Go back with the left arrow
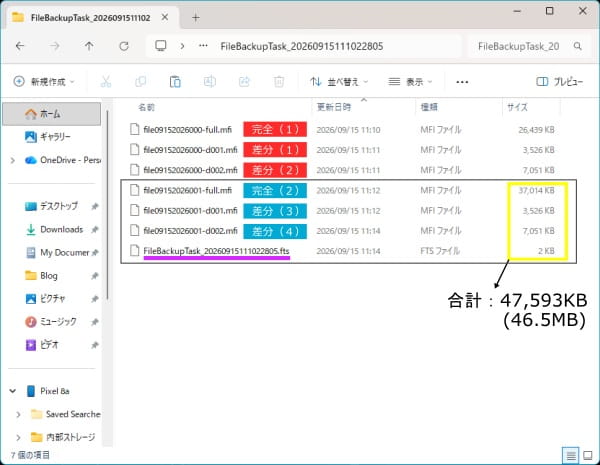 (x=20, y=46)
